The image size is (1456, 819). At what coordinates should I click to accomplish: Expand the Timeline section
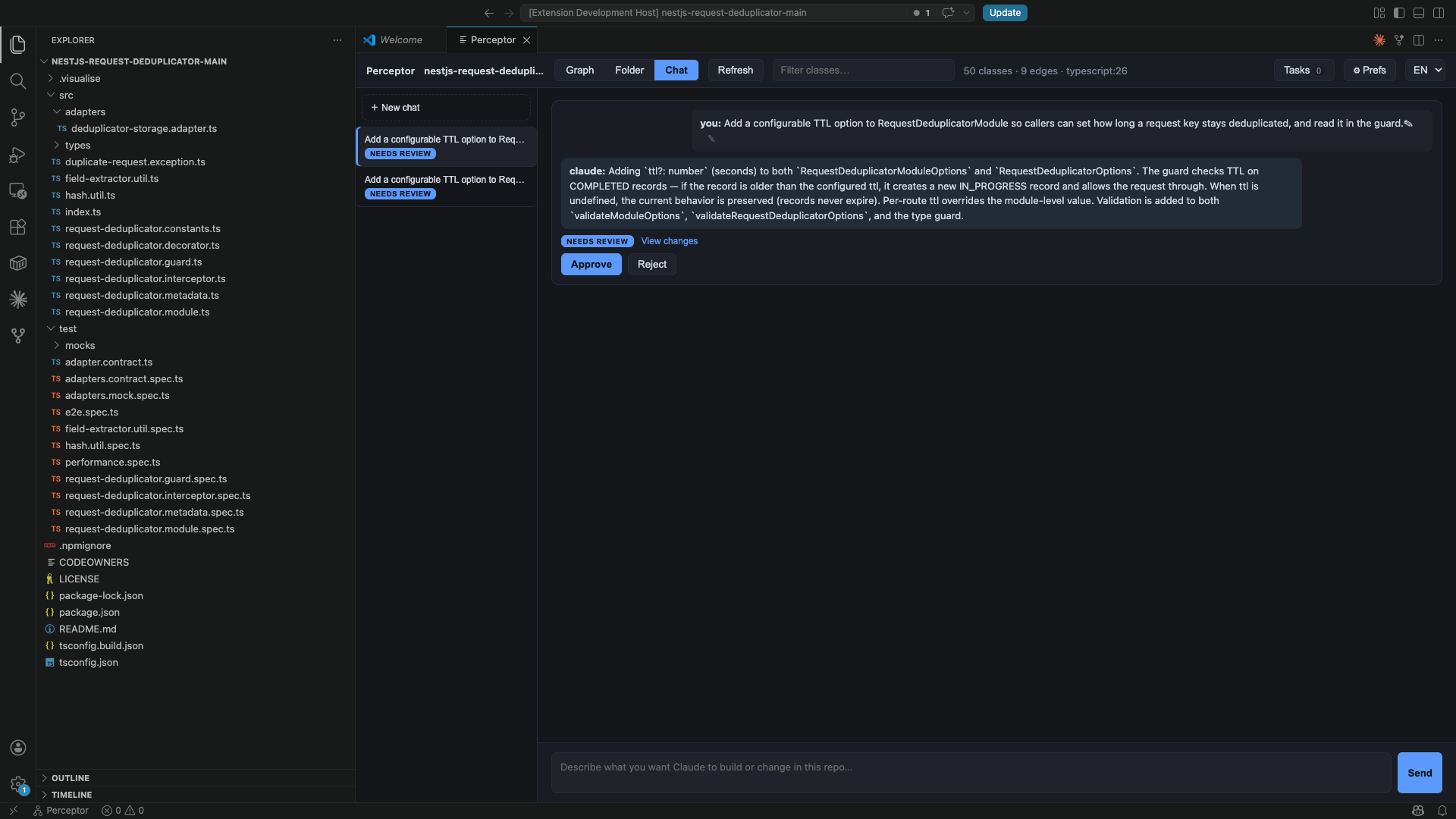coord(196,795)
